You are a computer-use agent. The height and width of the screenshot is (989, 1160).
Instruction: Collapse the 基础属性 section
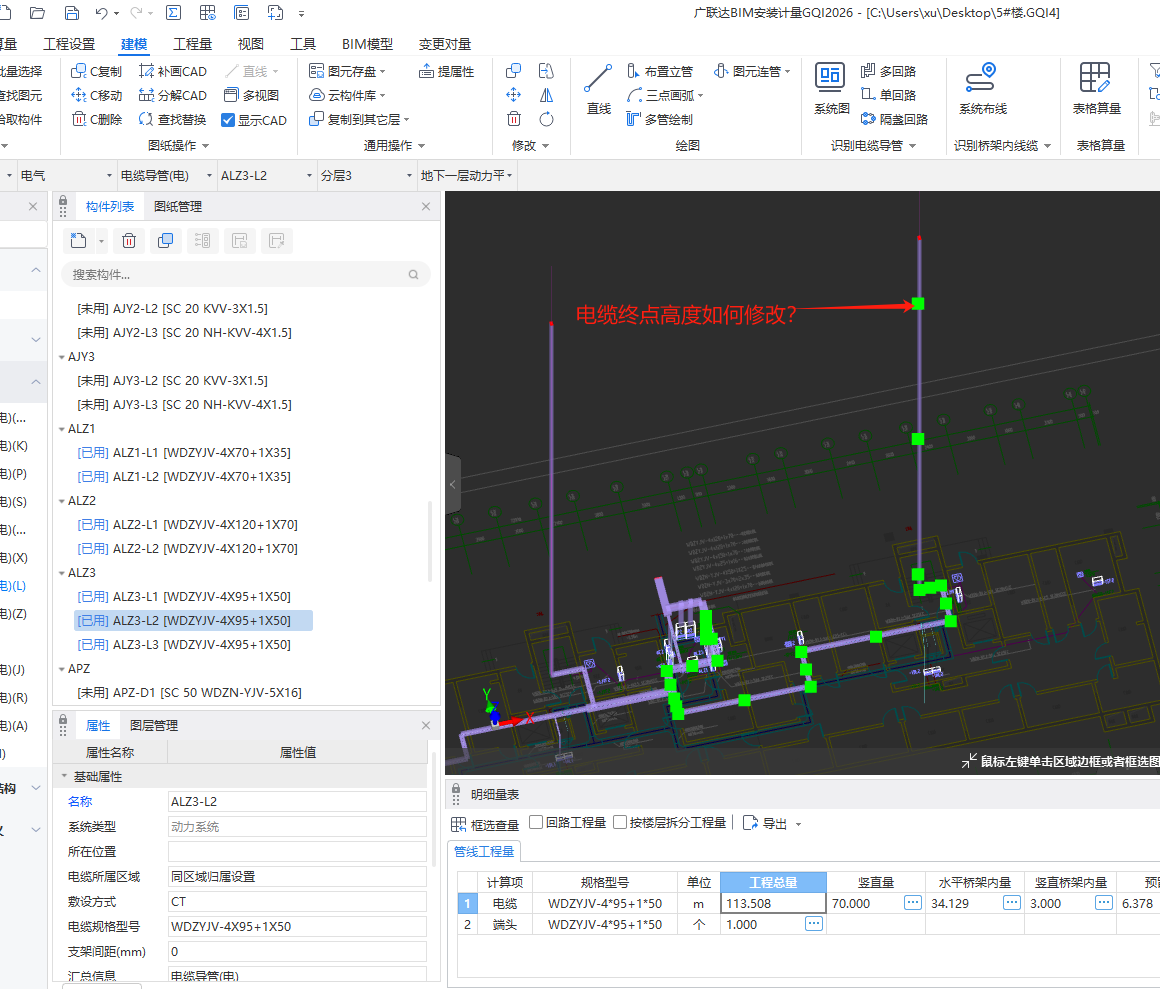64,776
